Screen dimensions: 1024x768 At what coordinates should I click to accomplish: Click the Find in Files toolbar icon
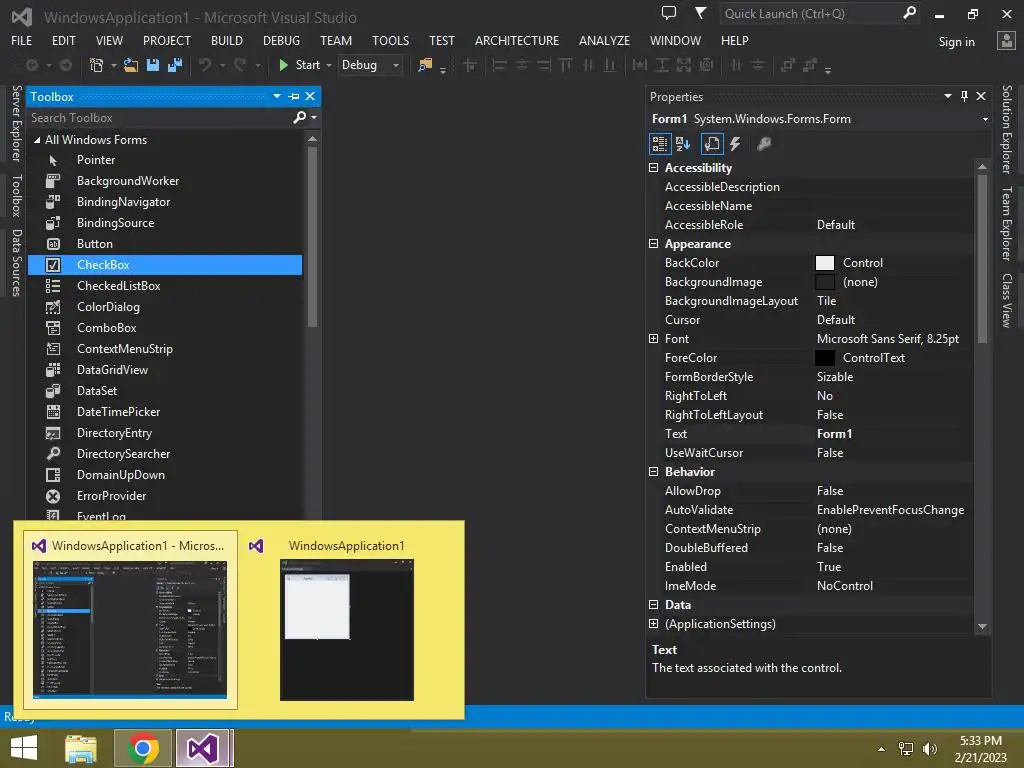(425, 65)
